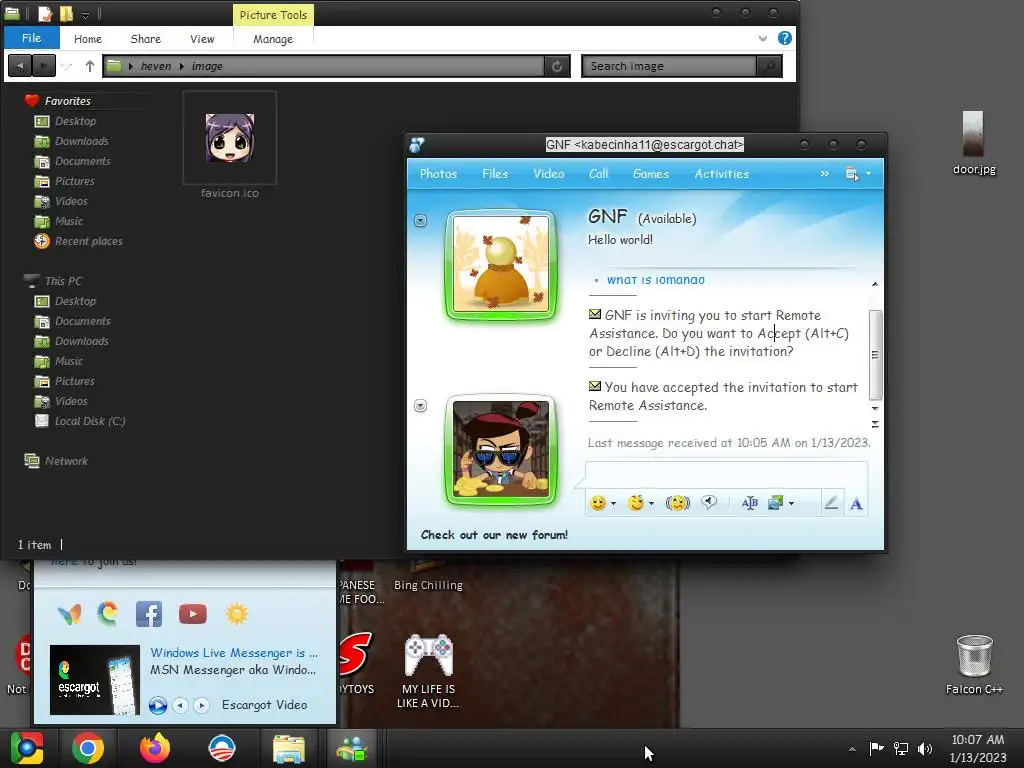Select the favicon.ico file
Viewport: 1024px width, 768px height.
tap(230, 145)
